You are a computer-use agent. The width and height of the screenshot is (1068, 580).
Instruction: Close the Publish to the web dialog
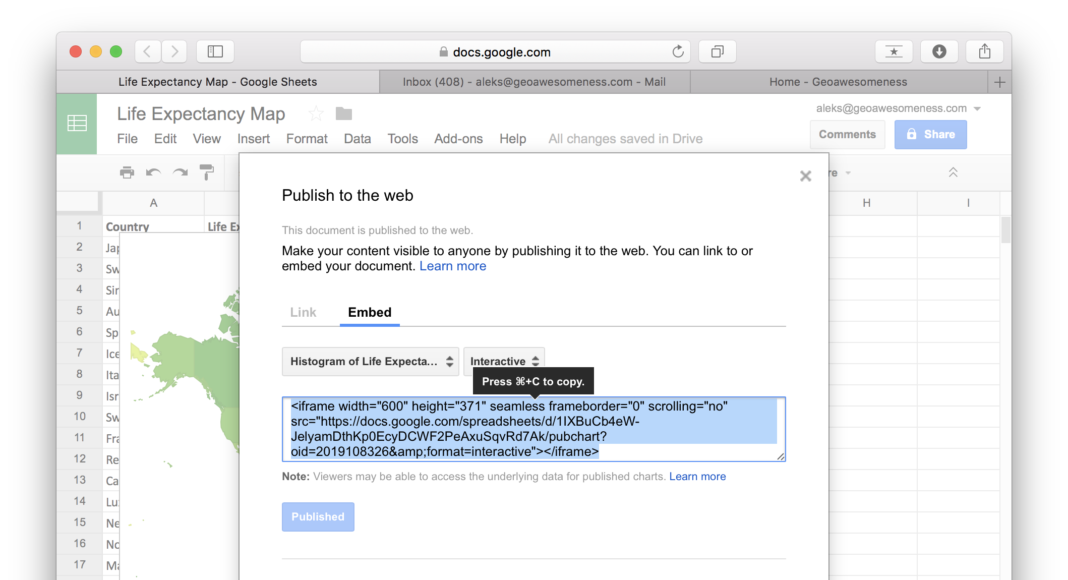coord(805,177)
